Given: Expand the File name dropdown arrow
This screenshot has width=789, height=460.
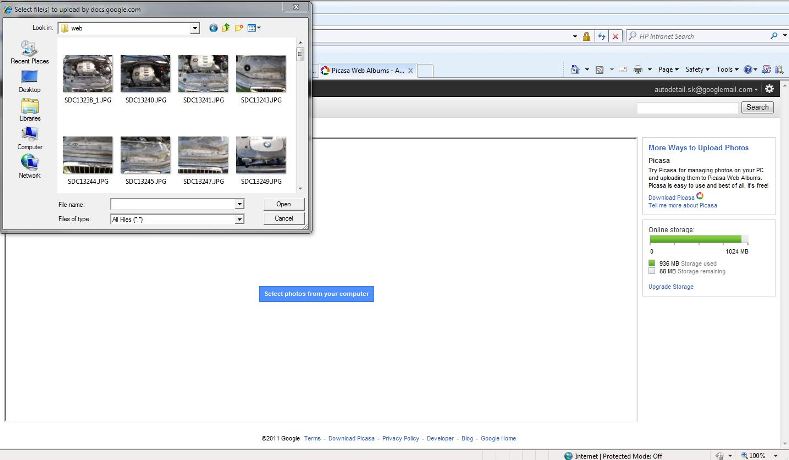Looking at the screenshot, I should tap(240, 204).
